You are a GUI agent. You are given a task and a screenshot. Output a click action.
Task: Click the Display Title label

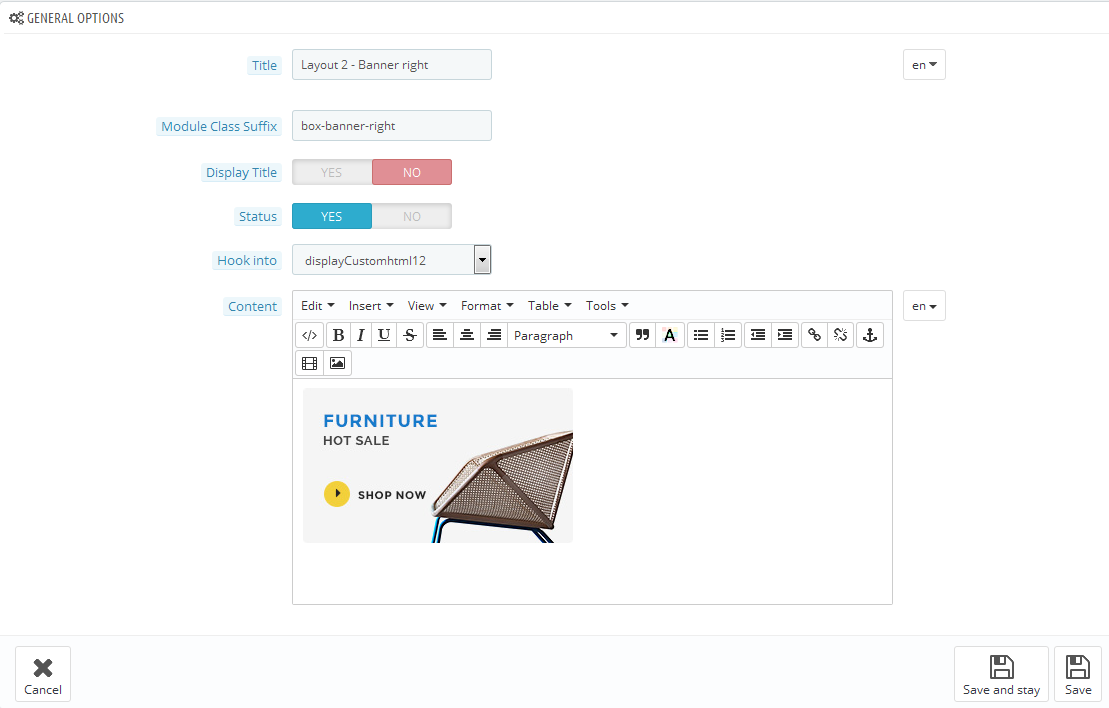pos(241,172)
